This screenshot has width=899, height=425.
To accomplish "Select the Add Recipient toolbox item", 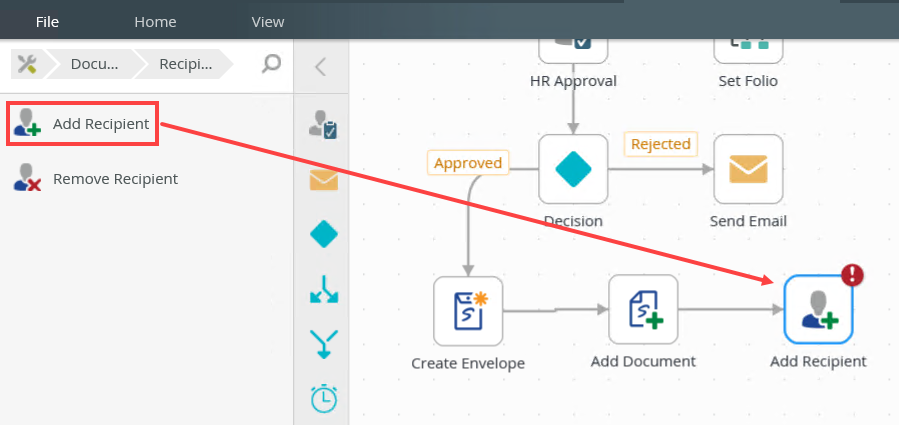I will [83, 124].
